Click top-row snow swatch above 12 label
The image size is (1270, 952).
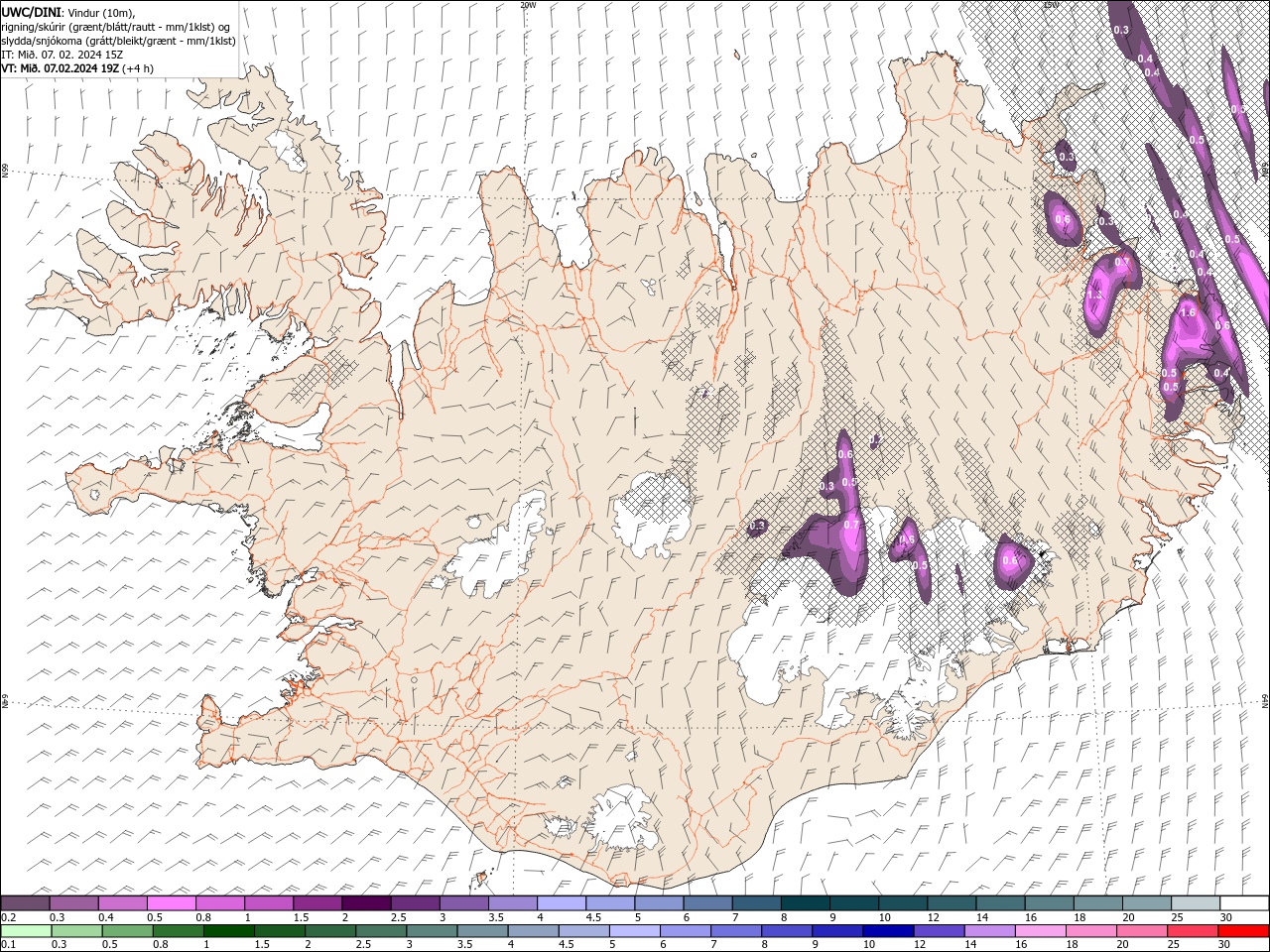[x=951, y=903]
